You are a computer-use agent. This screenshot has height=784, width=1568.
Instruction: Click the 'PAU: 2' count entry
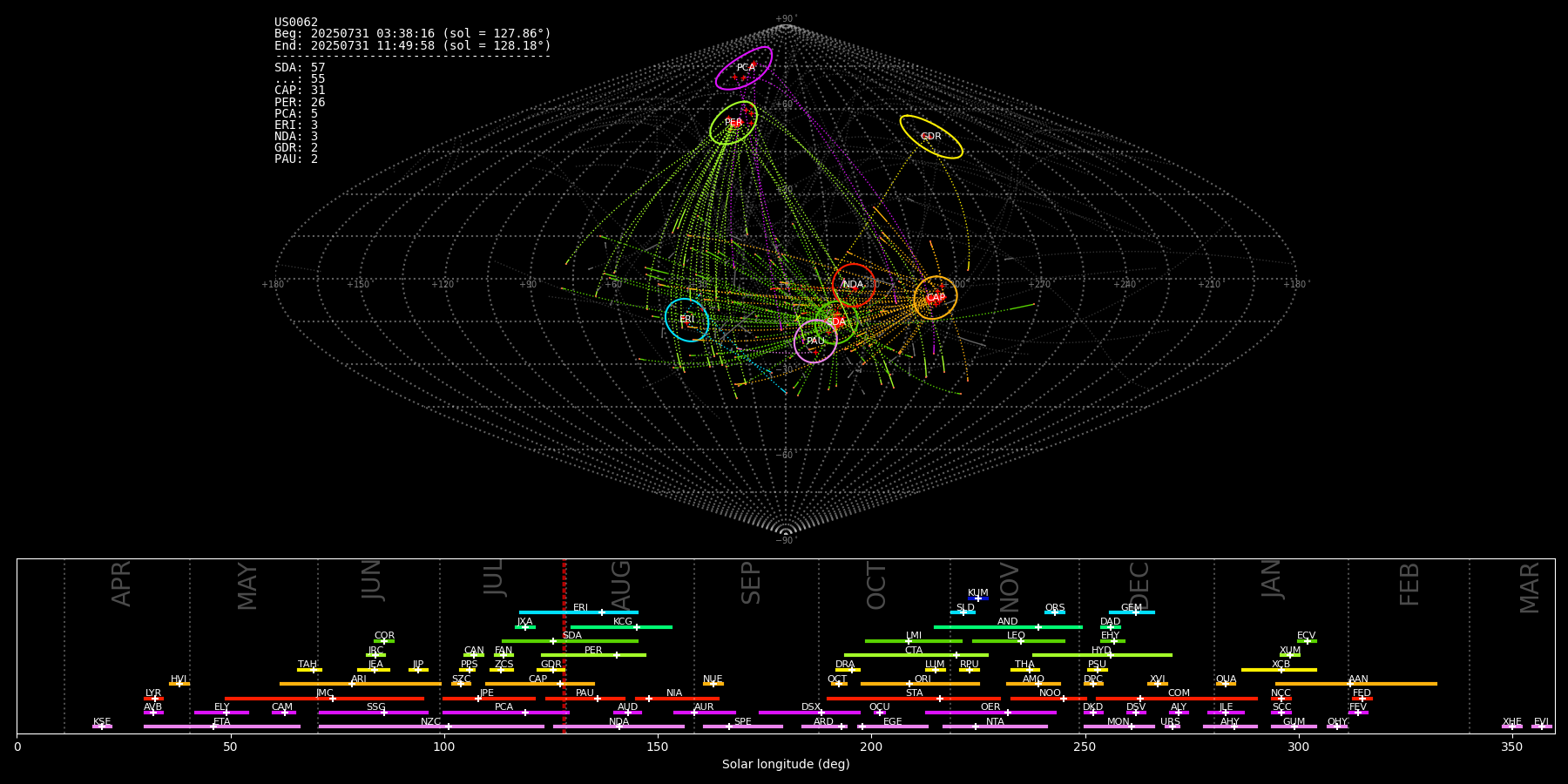point(296,159)
